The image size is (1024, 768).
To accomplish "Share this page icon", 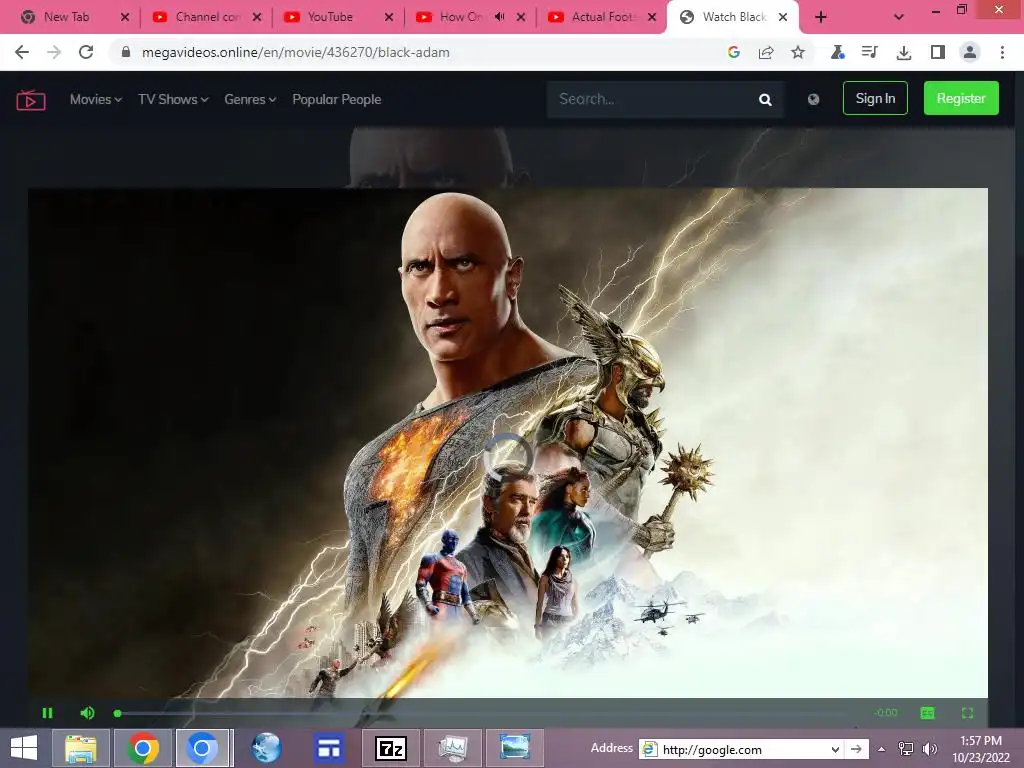I will (x=765, y=52).
